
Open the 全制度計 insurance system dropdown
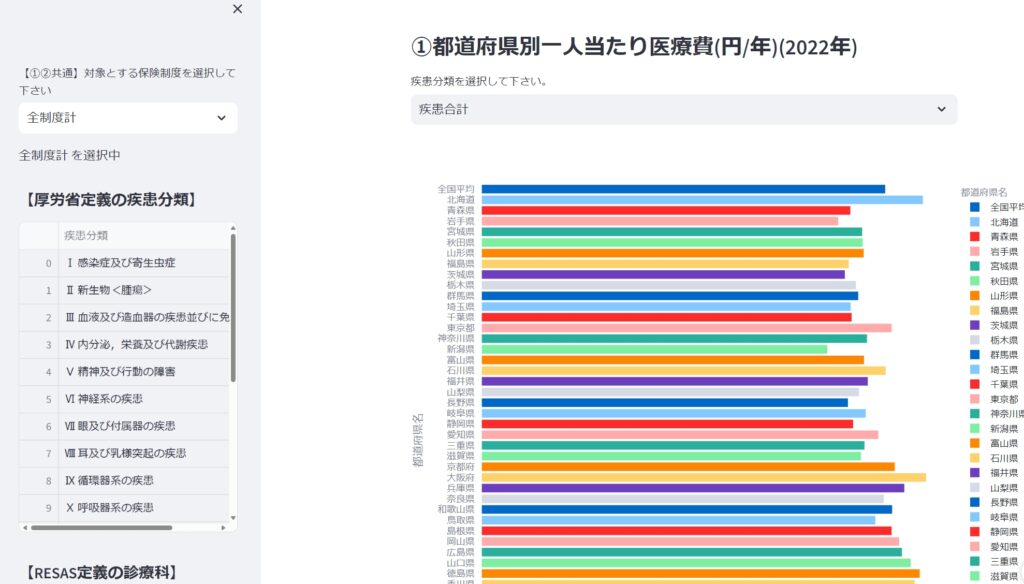click(x=128, y=118)
